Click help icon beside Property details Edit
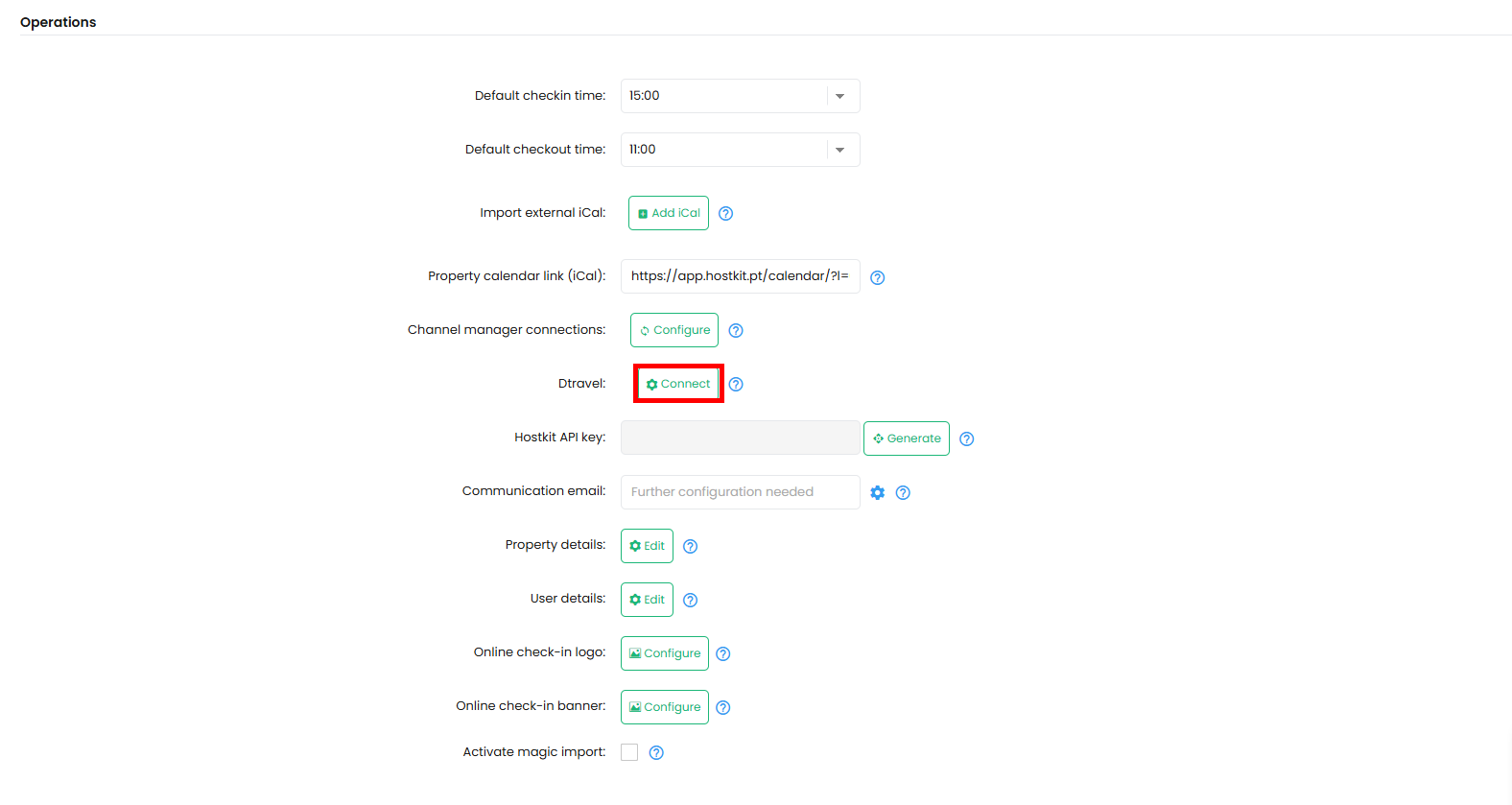1512x805 pixels. 691,546
